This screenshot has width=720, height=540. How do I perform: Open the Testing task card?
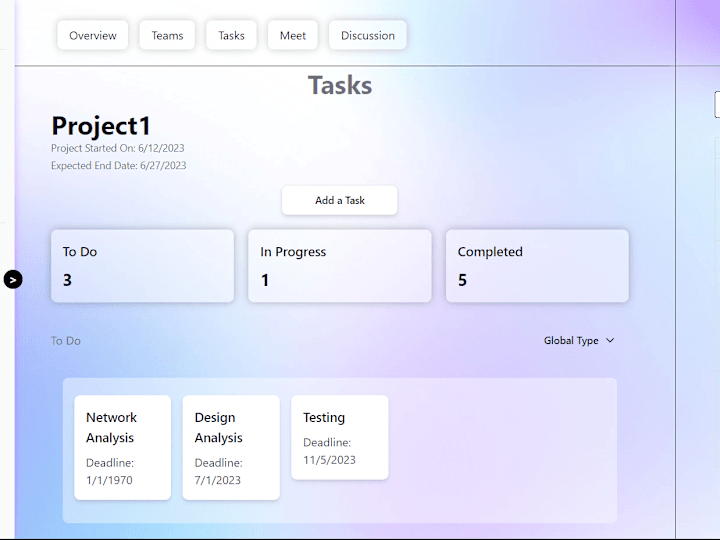coord(340,438)
